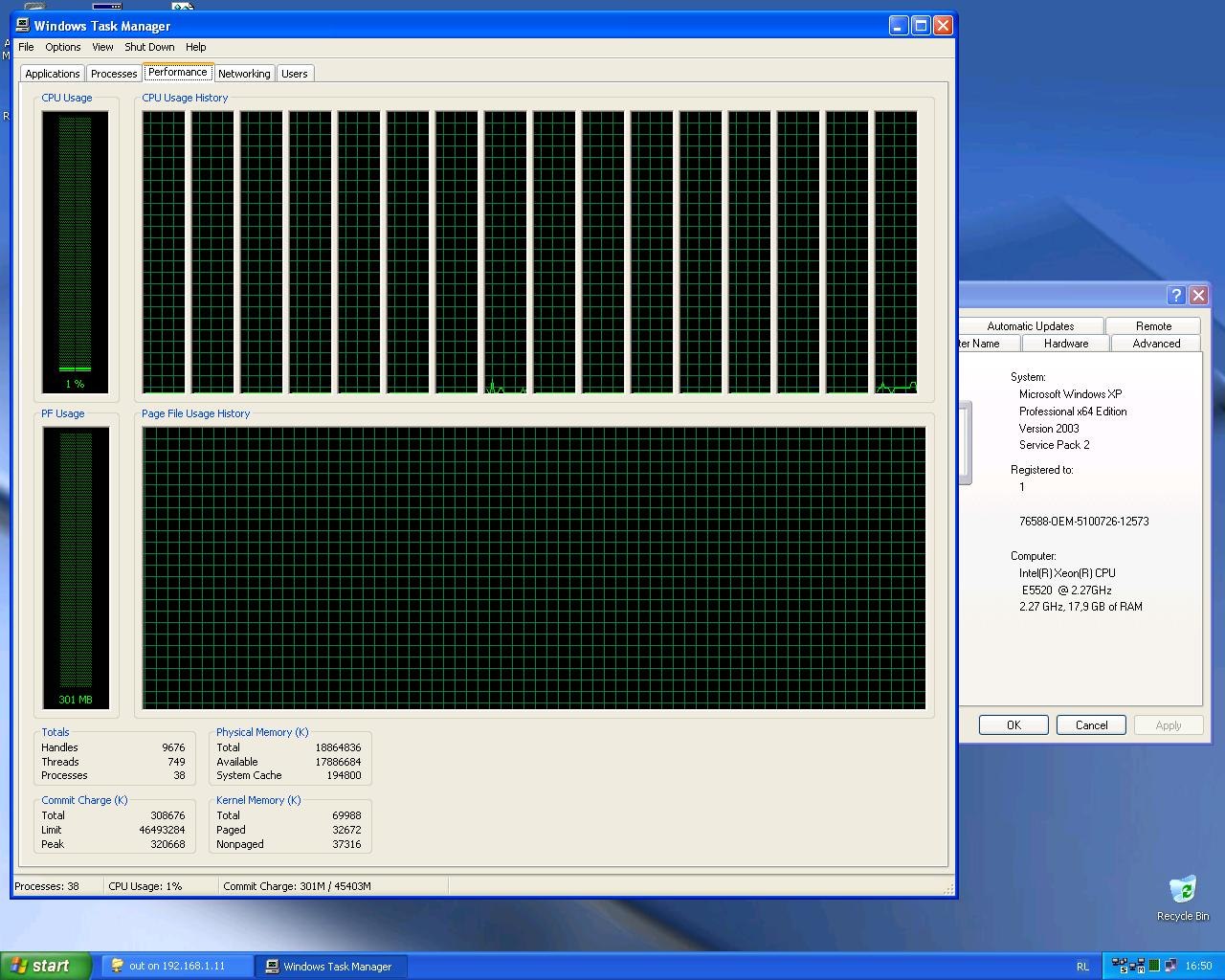Click the tray clock showing 16:50
1225x980 pixels.
tap(1198, 967)
